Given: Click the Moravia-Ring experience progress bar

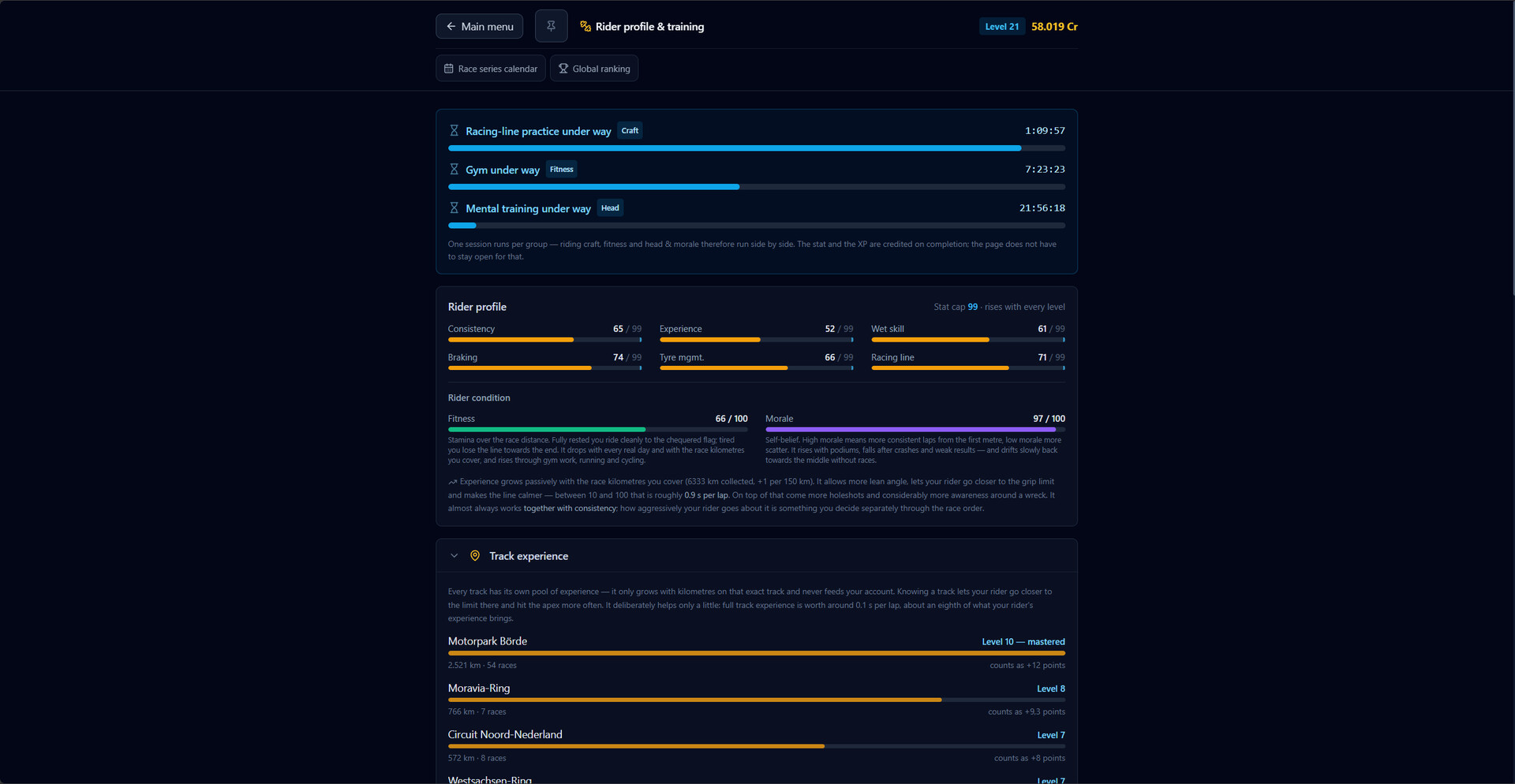Looking at the screenshot, I should [x=757, y=700].
